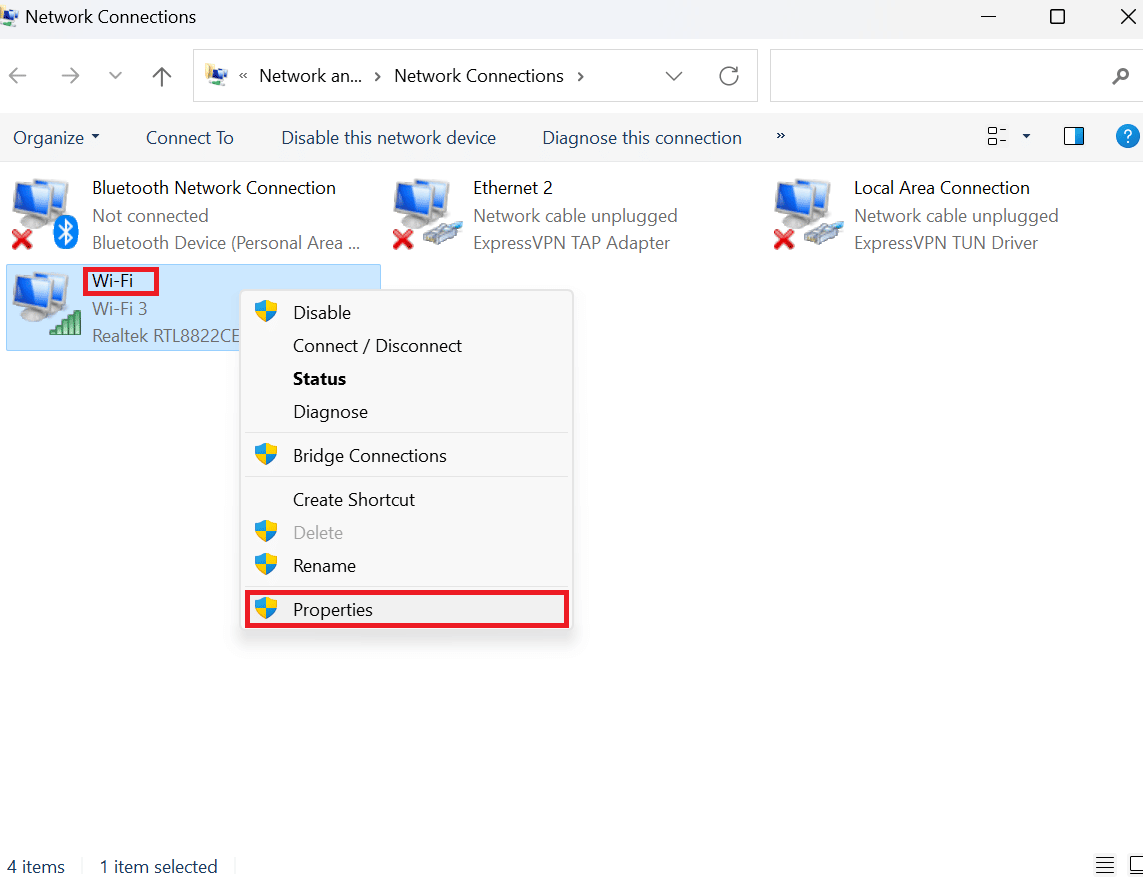Click Disable this network device
The image size is (1143, 877).
click(388, 138)
